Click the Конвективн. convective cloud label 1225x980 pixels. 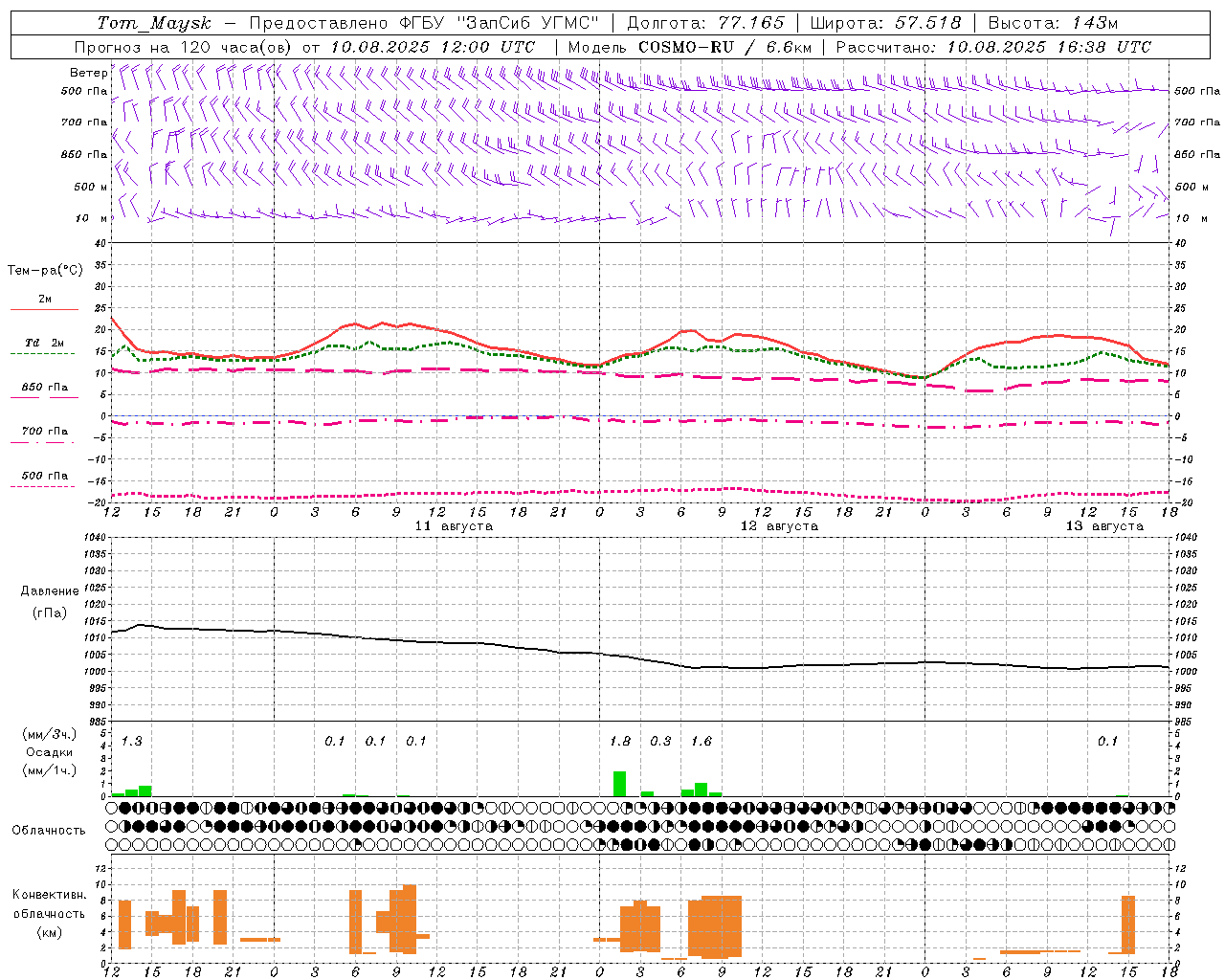click(50, 895)
